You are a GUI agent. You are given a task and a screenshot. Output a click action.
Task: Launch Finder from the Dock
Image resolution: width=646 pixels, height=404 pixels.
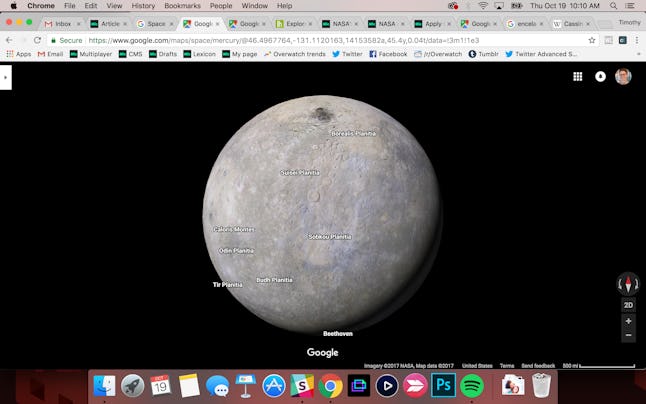point(105,386)
